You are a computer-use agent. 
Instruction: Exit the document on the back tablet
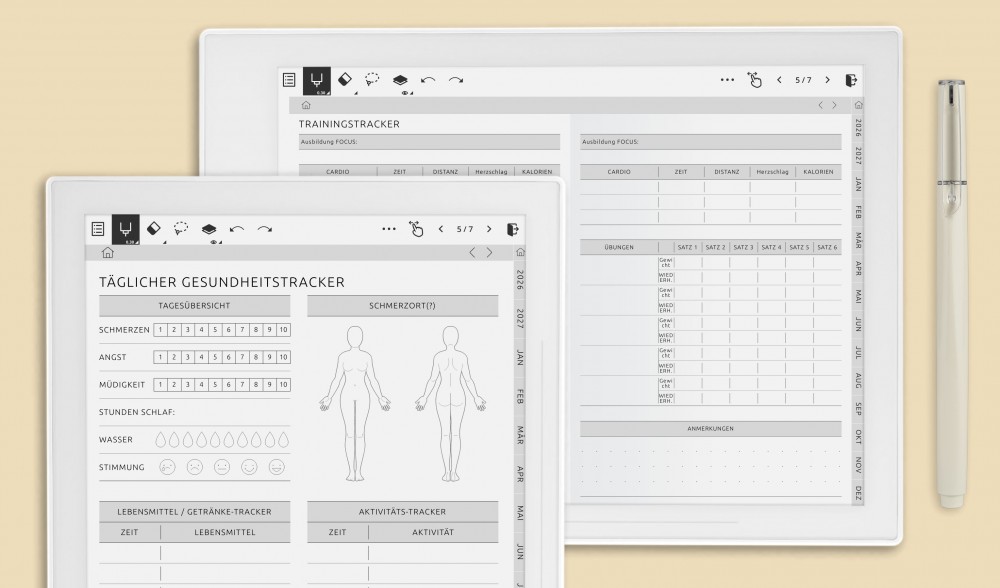(851, 80)
